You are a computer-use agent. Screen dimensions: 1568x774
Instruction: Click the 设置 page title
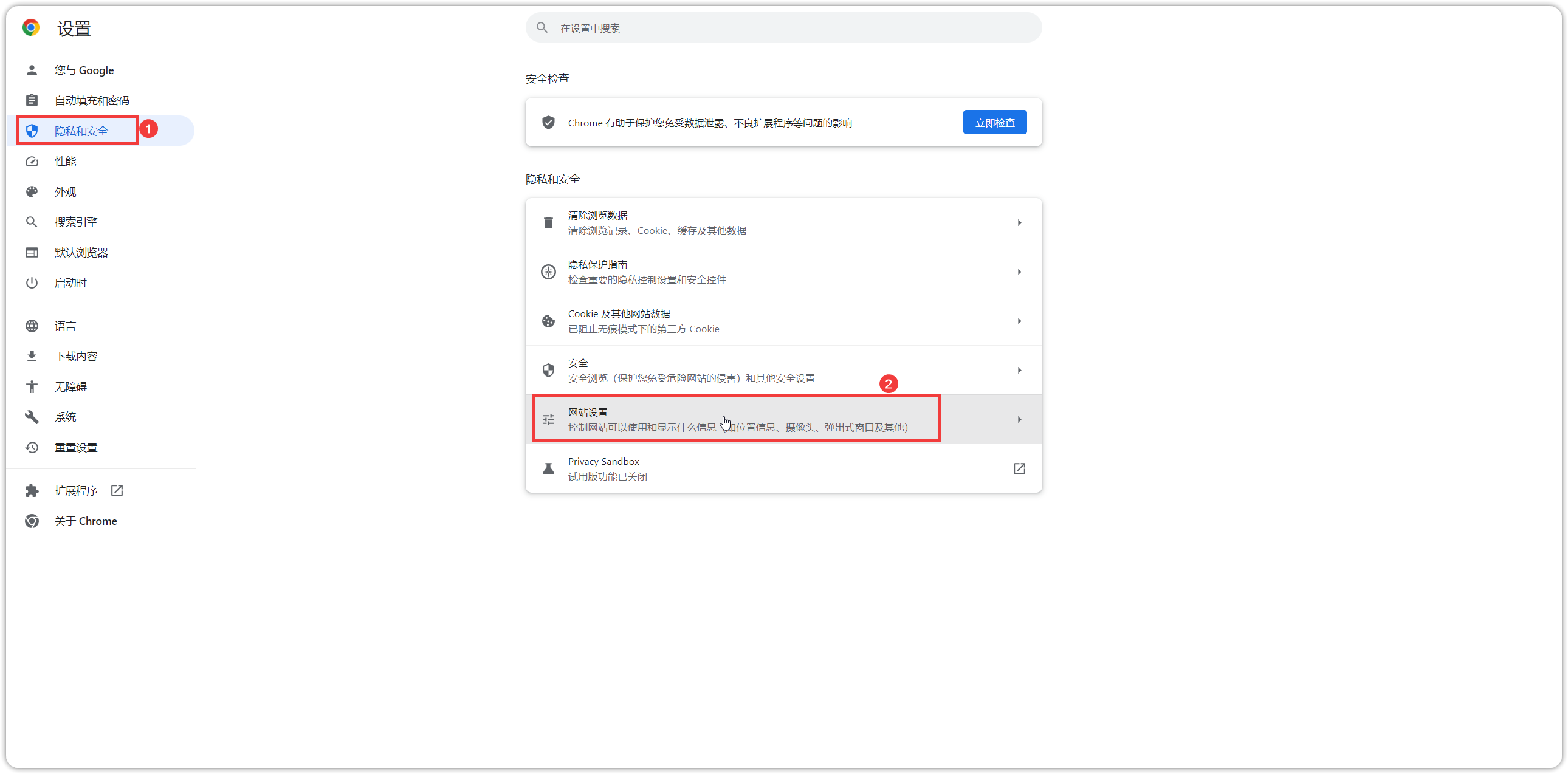(x=74, y=29)
